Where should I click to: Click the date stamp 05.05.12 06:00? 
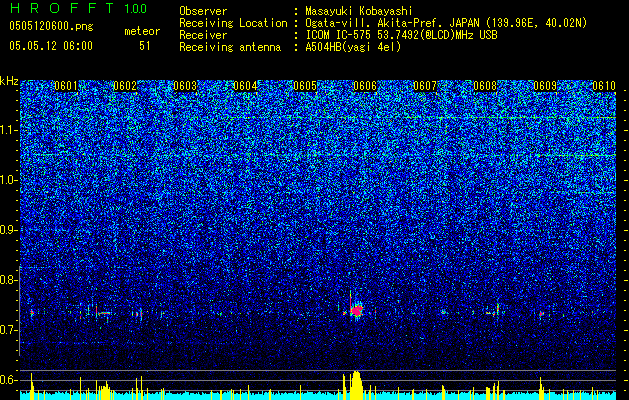coord(51,46)
